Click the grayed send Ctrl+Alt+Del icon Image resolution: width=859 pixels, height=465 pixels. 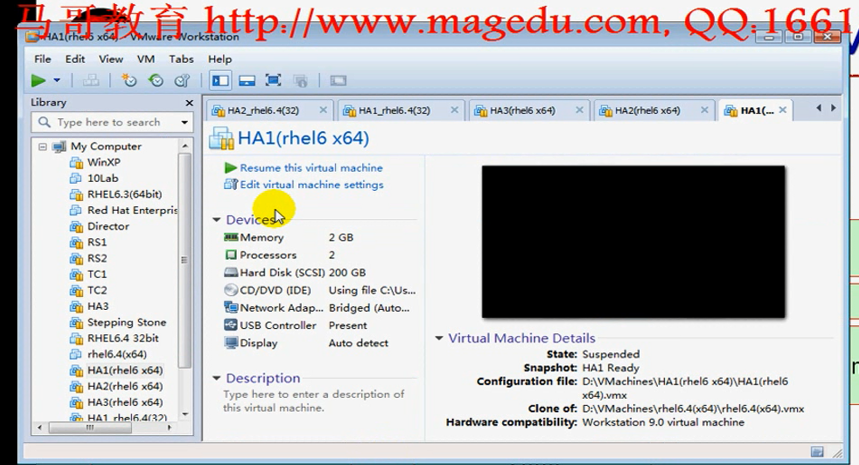(90, 81)
